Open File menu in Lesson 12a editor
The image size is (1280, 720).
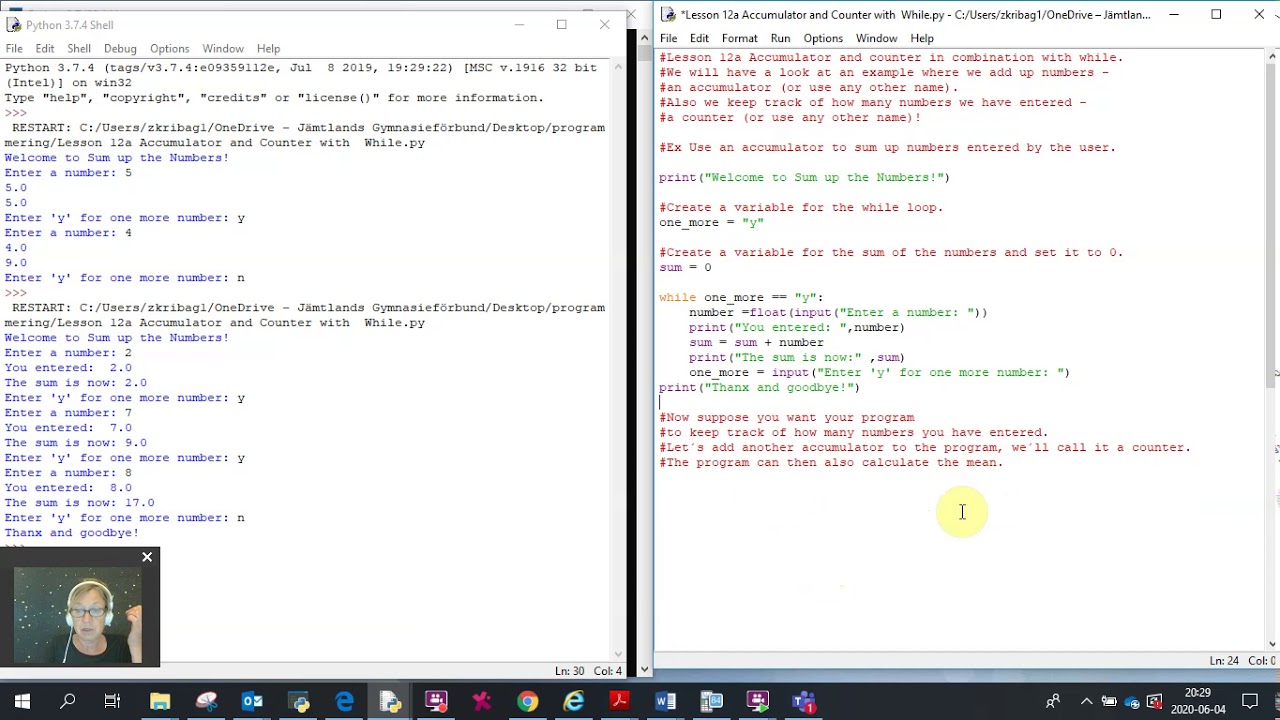pos(668,38)
